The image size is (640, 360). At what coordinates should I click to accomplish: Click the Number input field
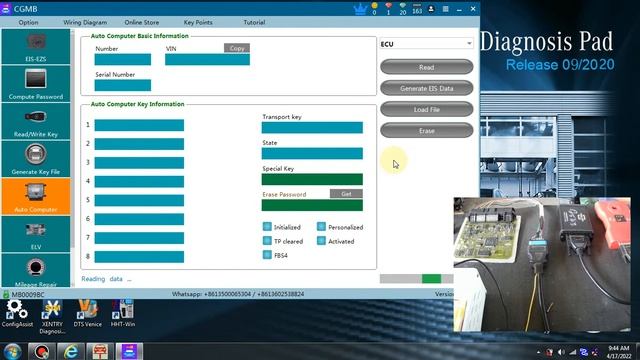point(122,60)
